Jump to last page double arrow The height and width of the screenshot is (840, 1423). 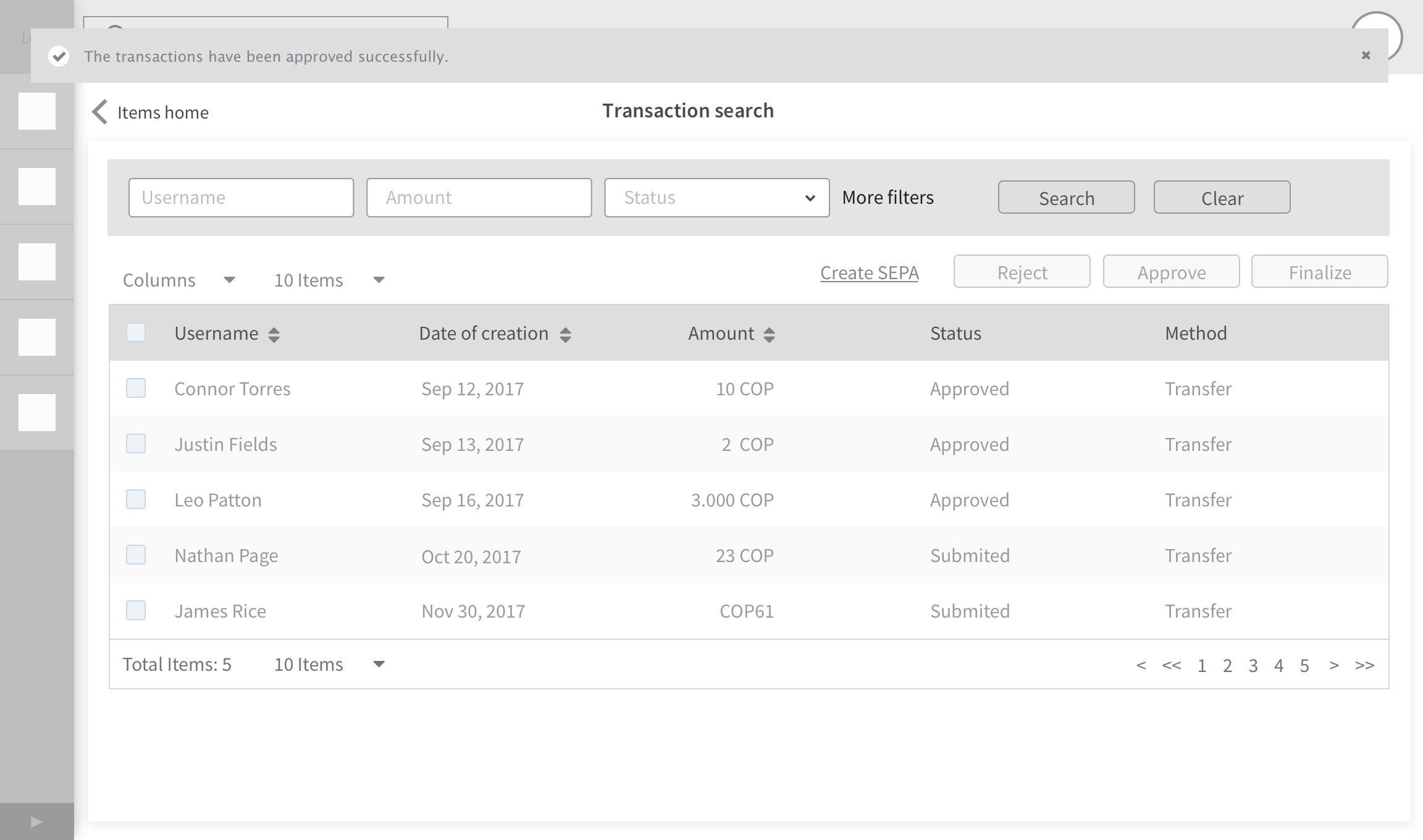coord(1364,665)
